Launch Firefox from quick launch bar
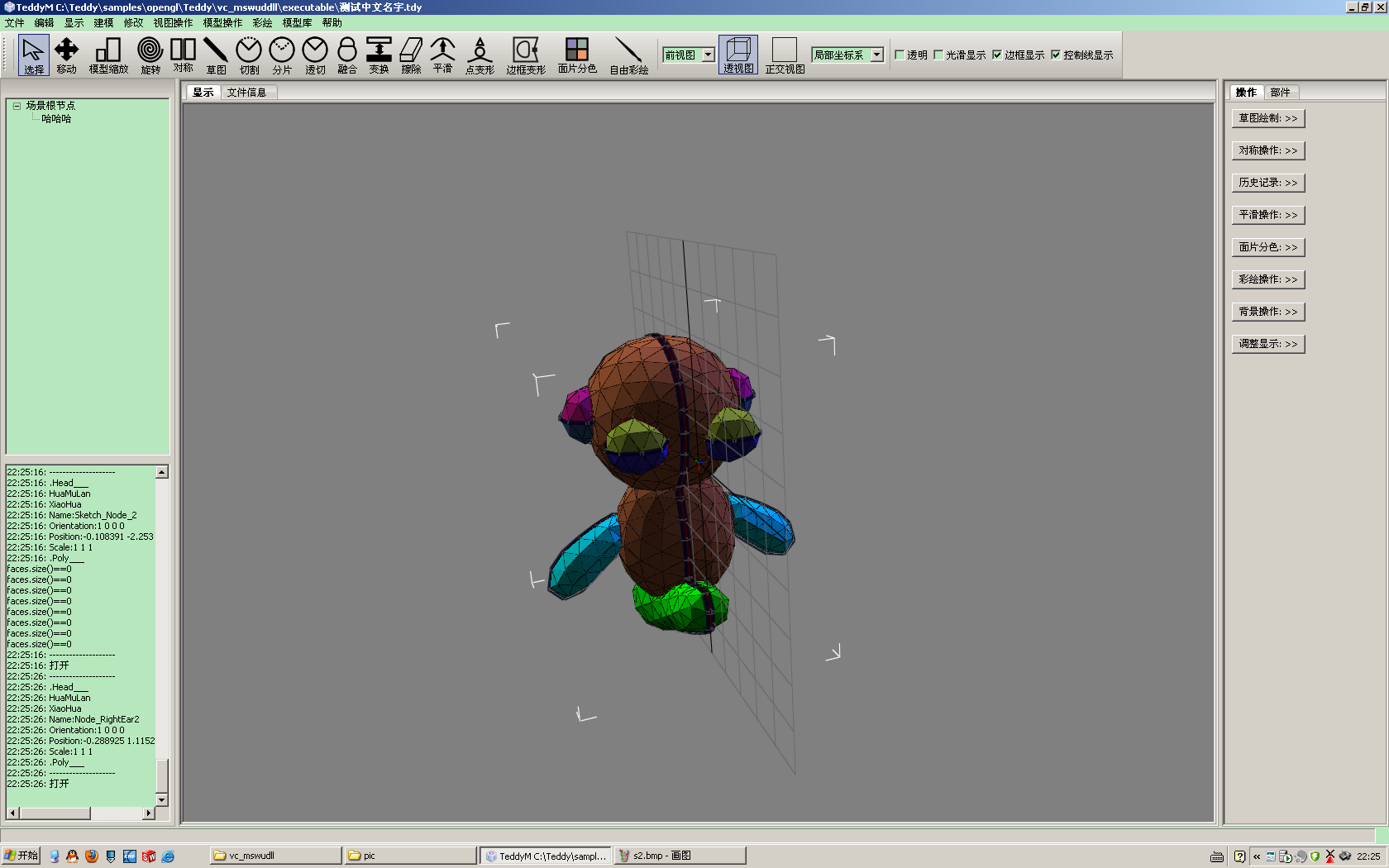Image resolution: width=1389 pixels, height=868 pixels. click(x=92, y=856)
